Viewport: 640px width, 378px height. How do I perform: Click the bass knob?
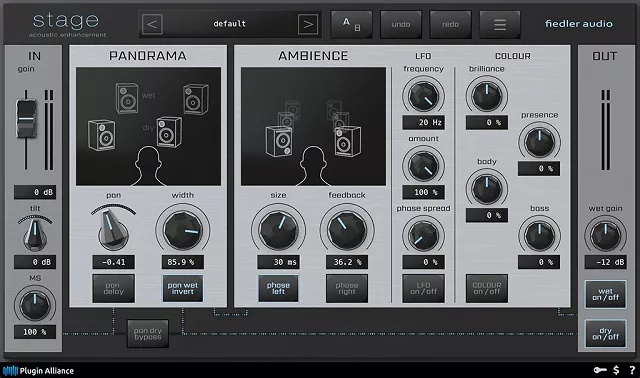539,236
